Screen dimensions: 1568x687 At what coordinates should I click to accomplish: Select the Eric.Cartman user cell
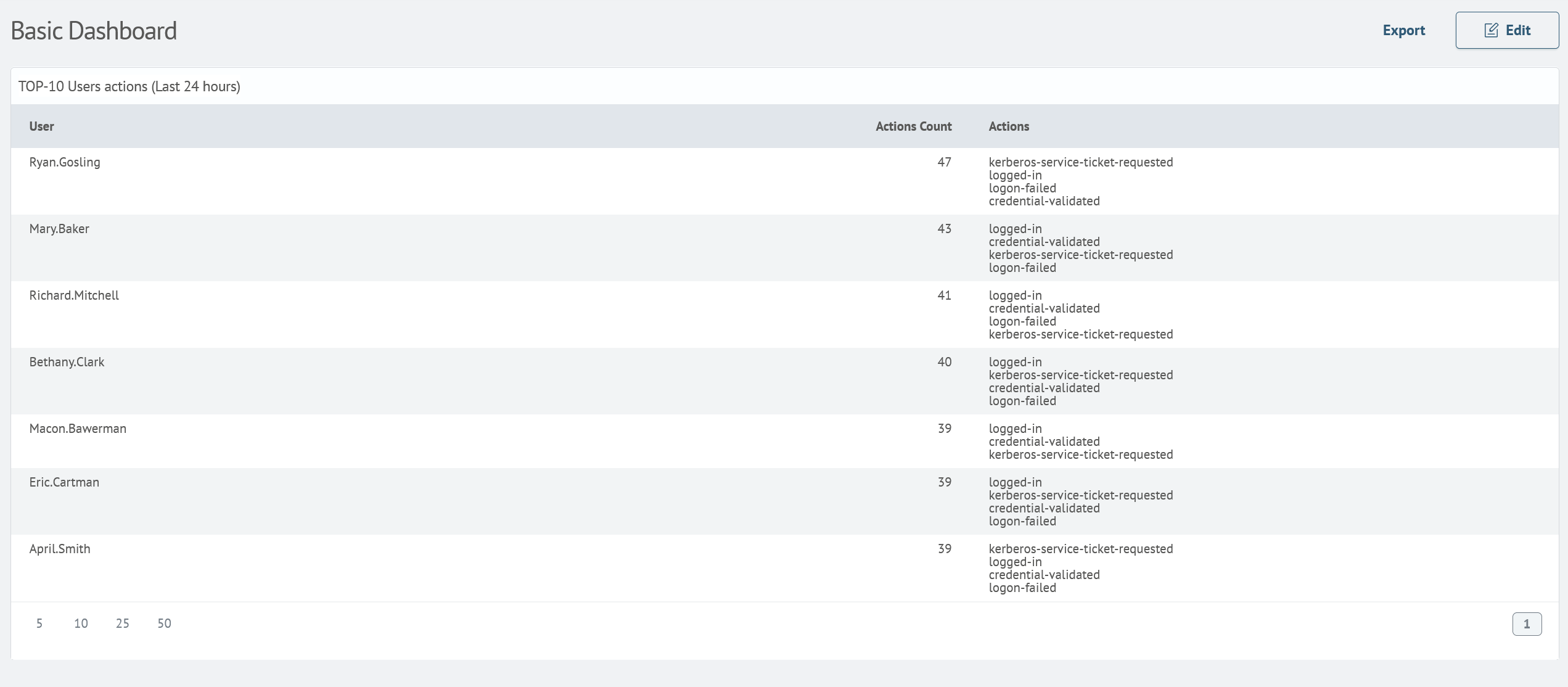pos(64,482)
